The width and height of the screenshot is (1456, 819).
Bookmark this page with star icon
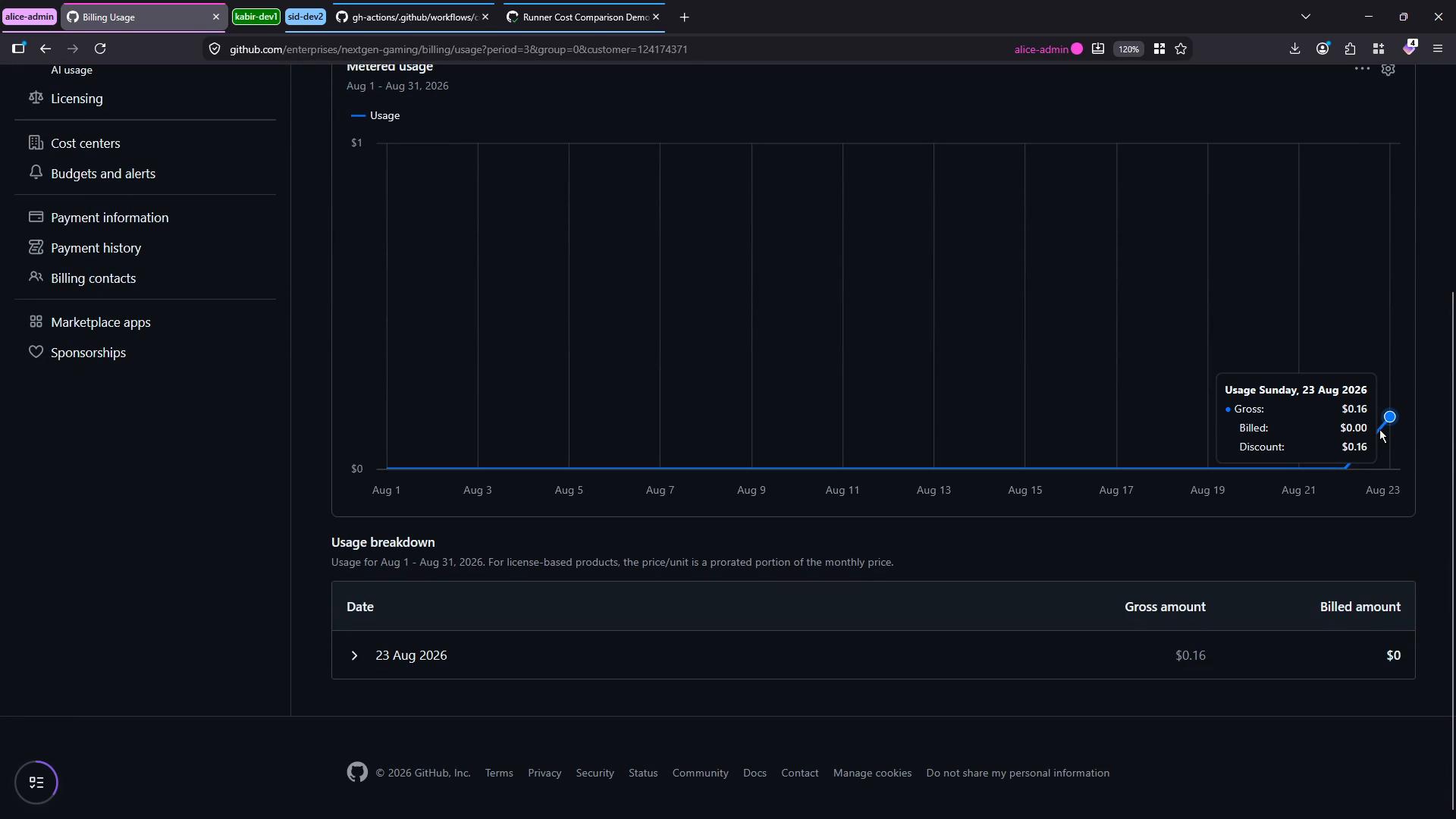pos(1181,49)
